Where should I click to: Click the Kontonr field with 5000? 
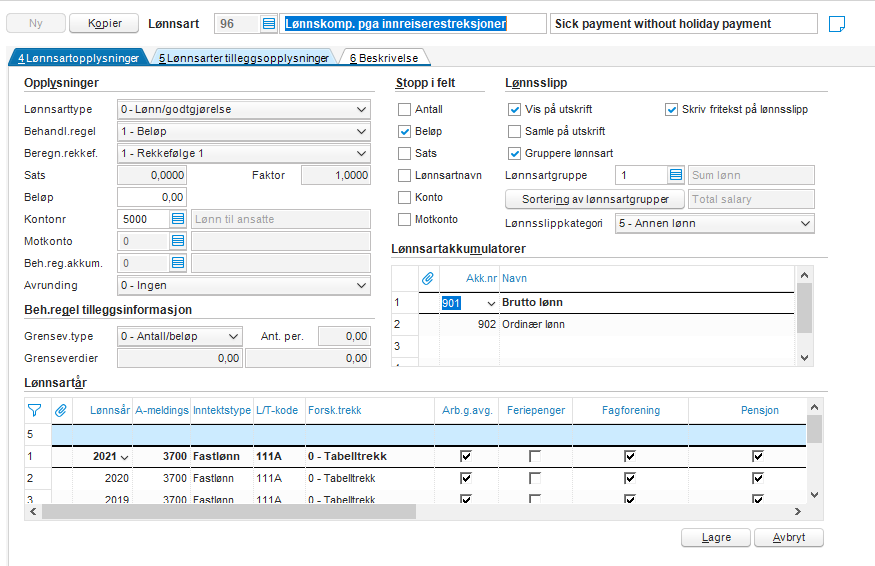143,219
